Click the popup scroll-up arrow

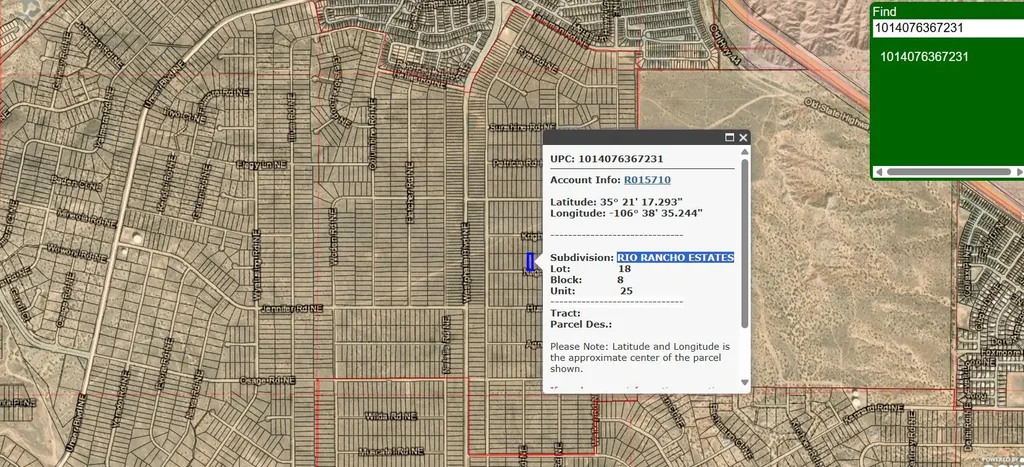tap(743, 154)
